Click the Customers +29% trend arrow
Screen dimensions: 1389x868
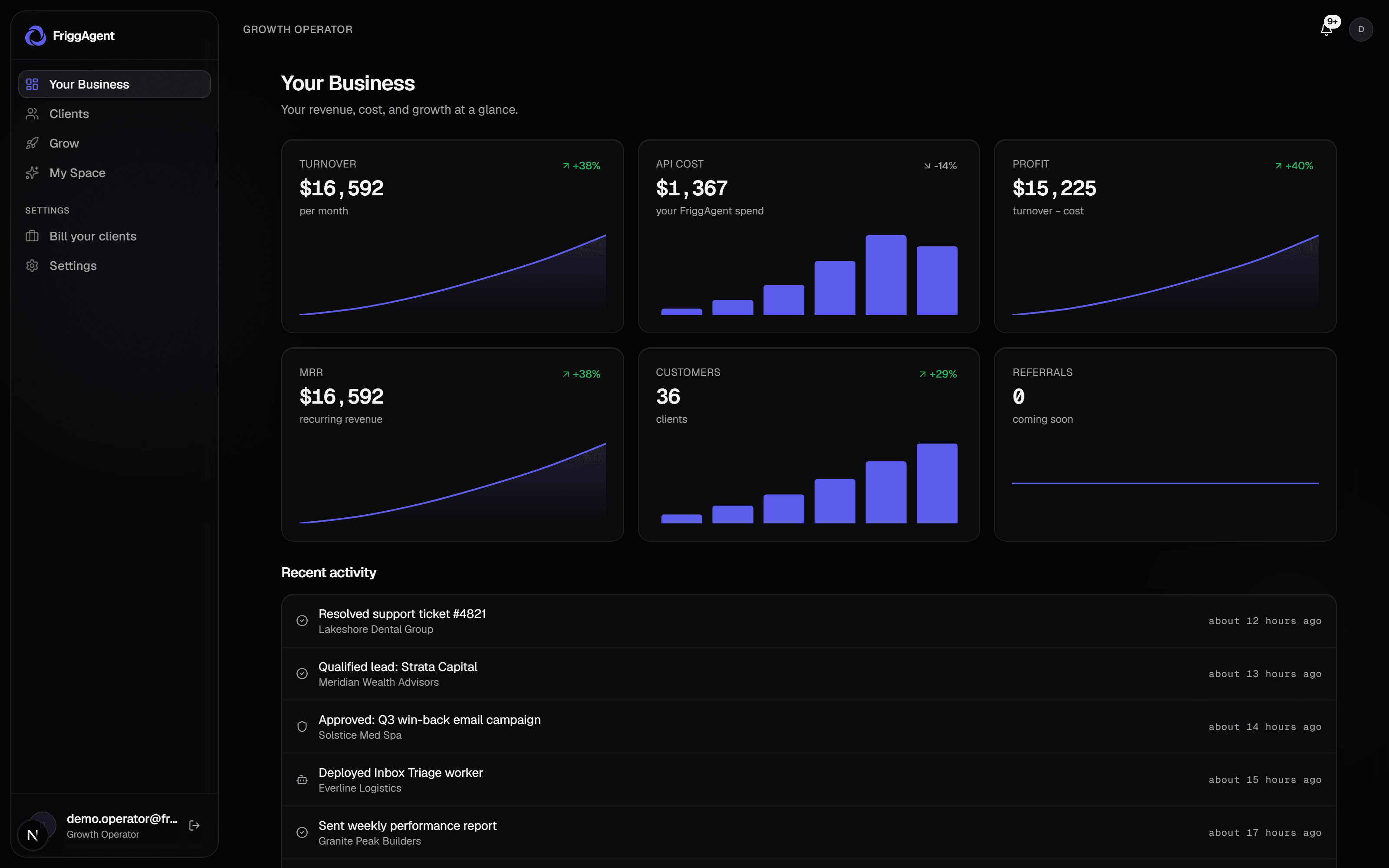(922, 374)
